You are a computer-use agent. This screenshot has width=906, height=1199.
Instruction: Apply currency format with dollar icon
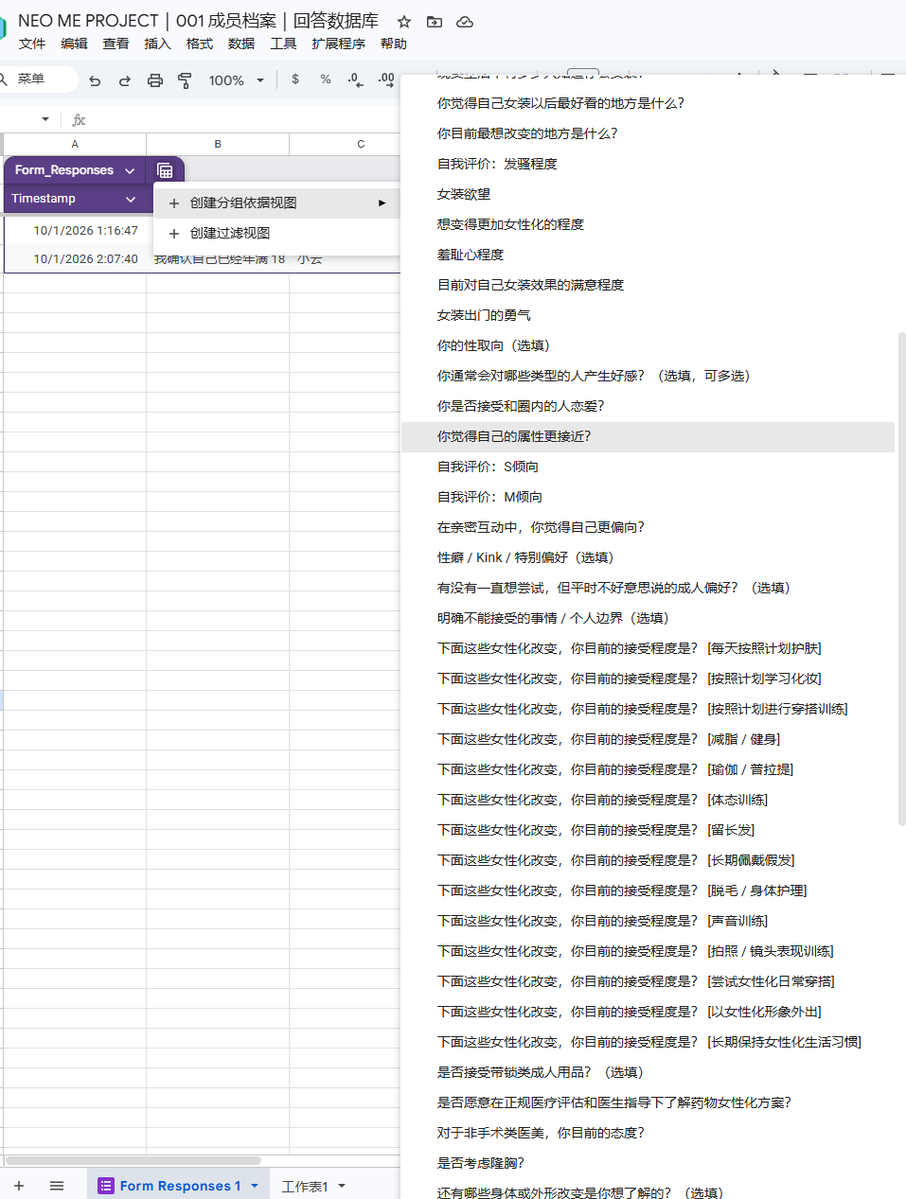pos(295,80)
